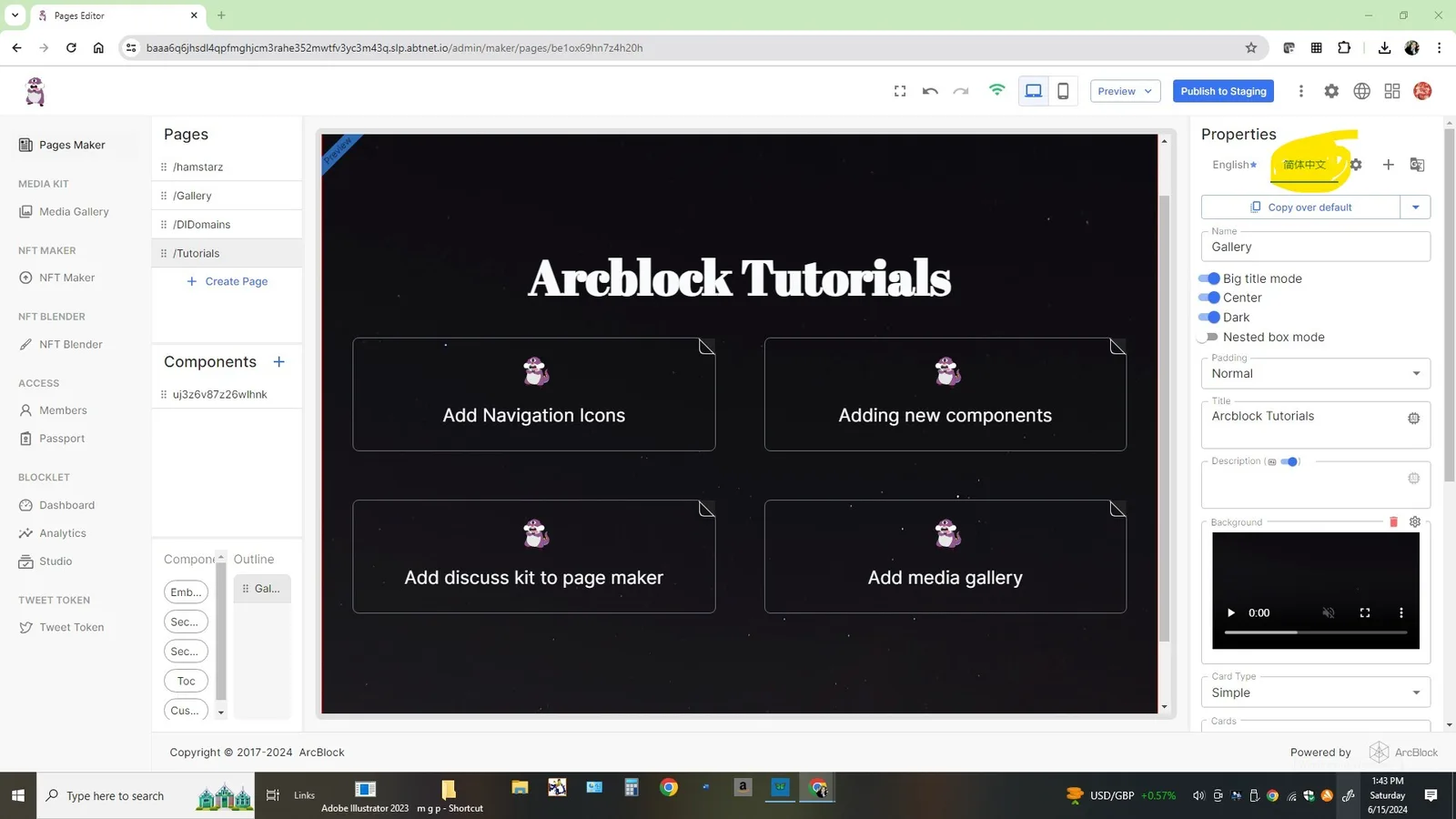Select component uj3z6v87z26wlhnk

[x=227, y=395]
